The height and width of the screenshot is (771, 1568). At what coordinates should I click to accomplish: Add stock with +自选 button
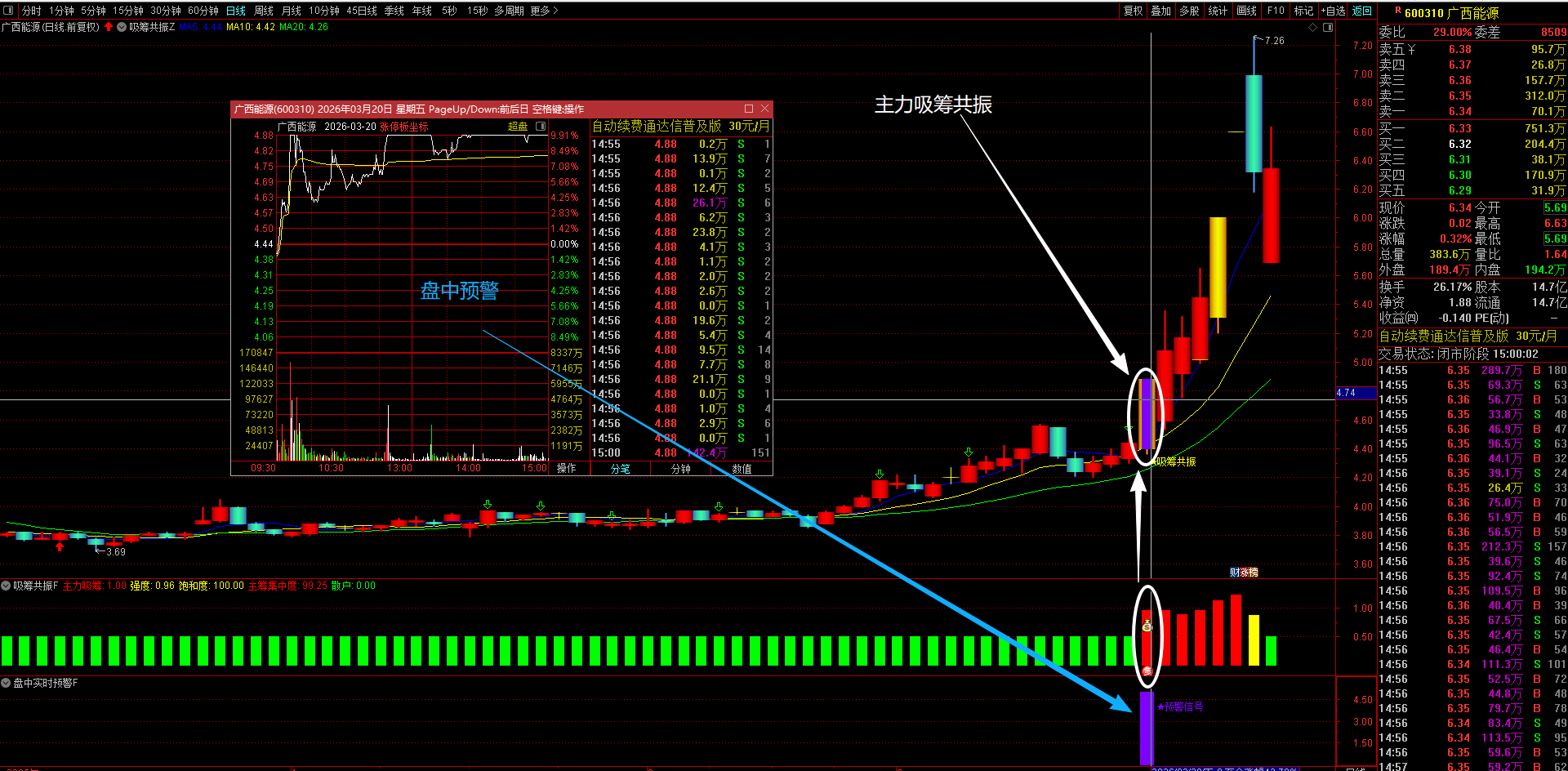pyautogui.click(x=1334, y=11)
